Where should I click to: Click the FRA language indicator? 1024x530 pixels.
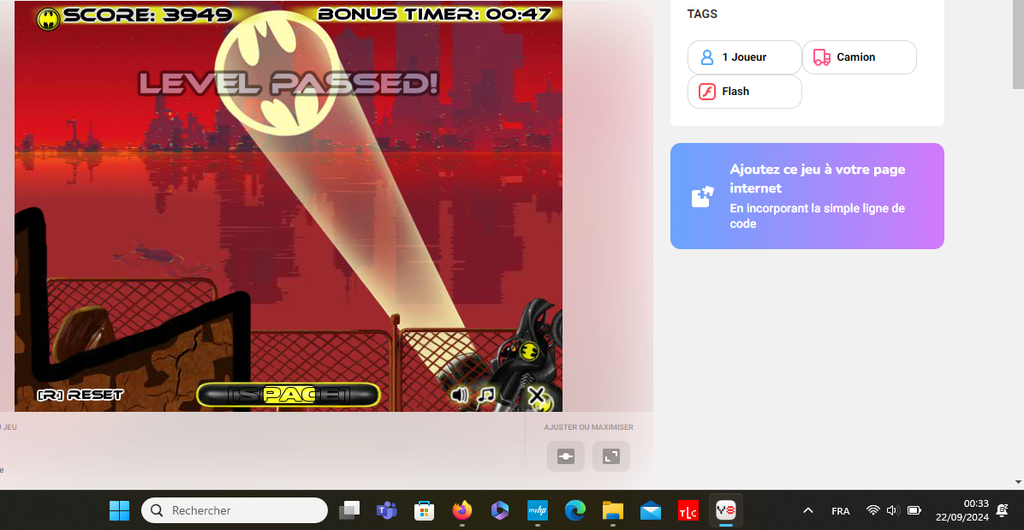840,510
